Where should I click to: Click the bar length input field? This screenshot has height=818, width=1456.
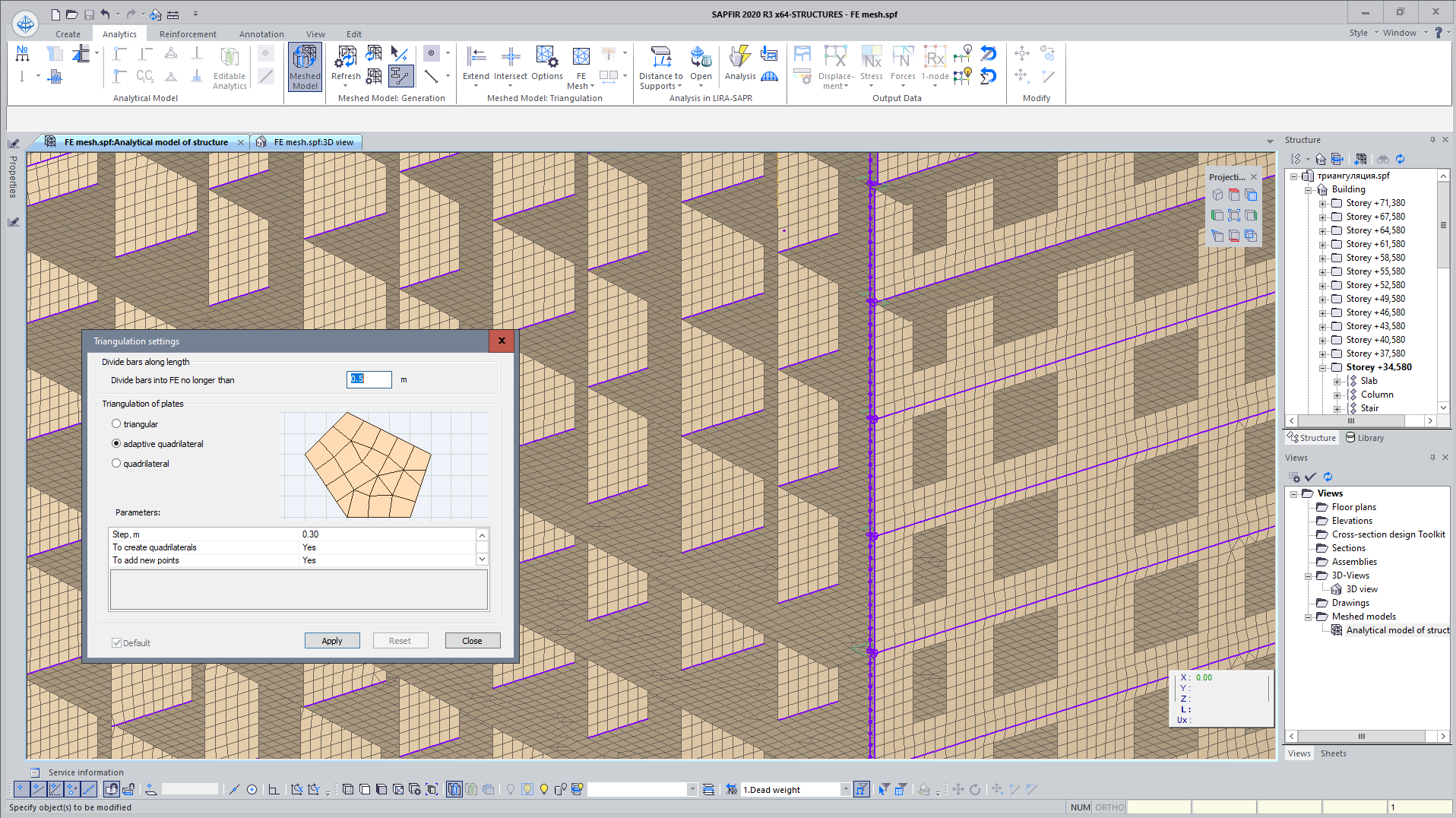(x=369, y=379)
